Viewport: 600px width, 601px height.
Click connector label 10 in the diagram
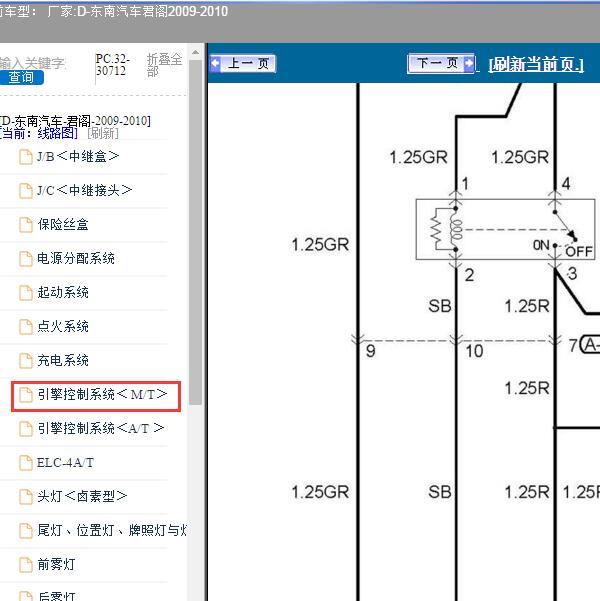click(474, 351)
